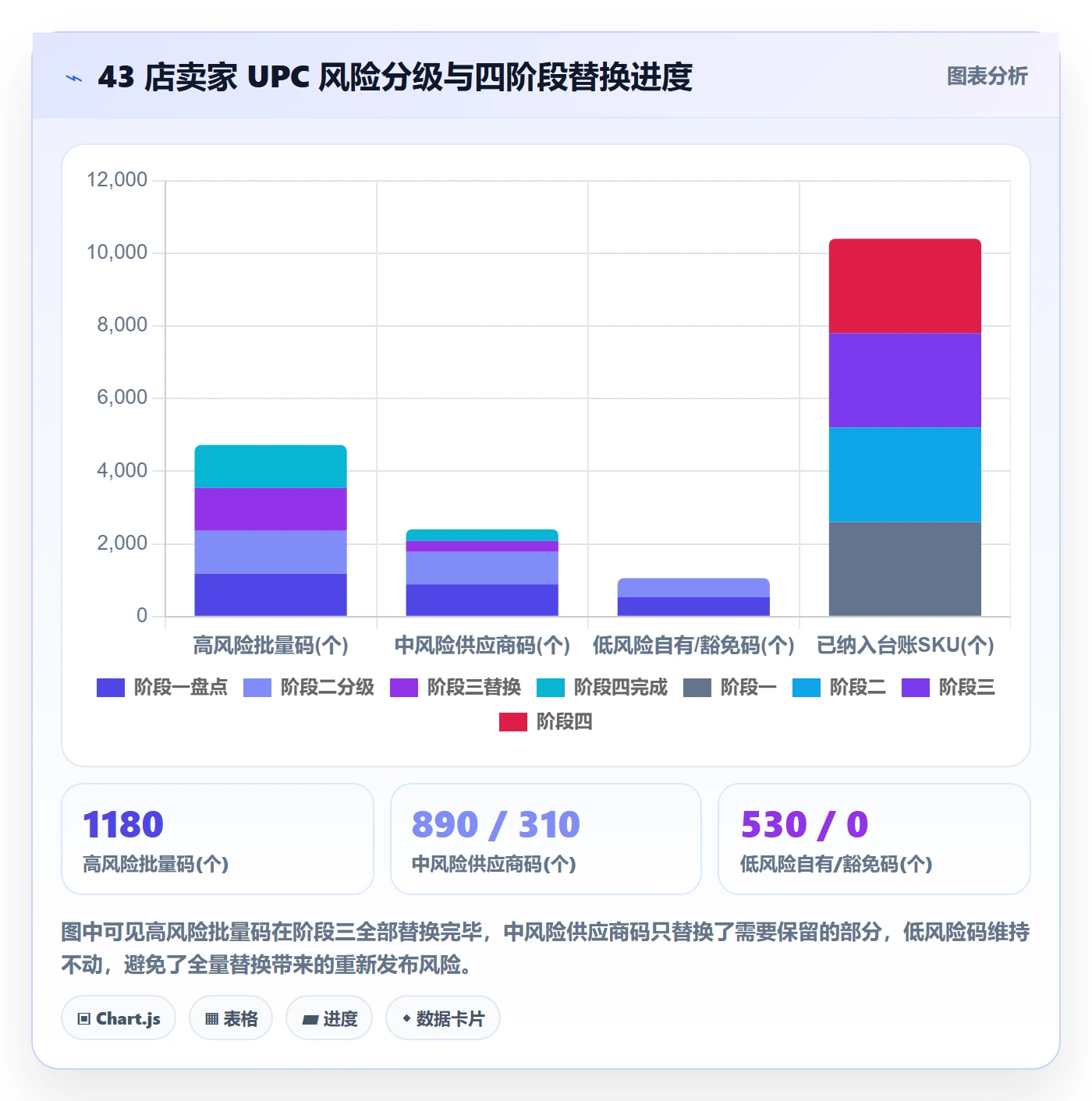Click the 530 / 0 stat value
This screenshot has height=1101, width=1092.
coord(805,824)
